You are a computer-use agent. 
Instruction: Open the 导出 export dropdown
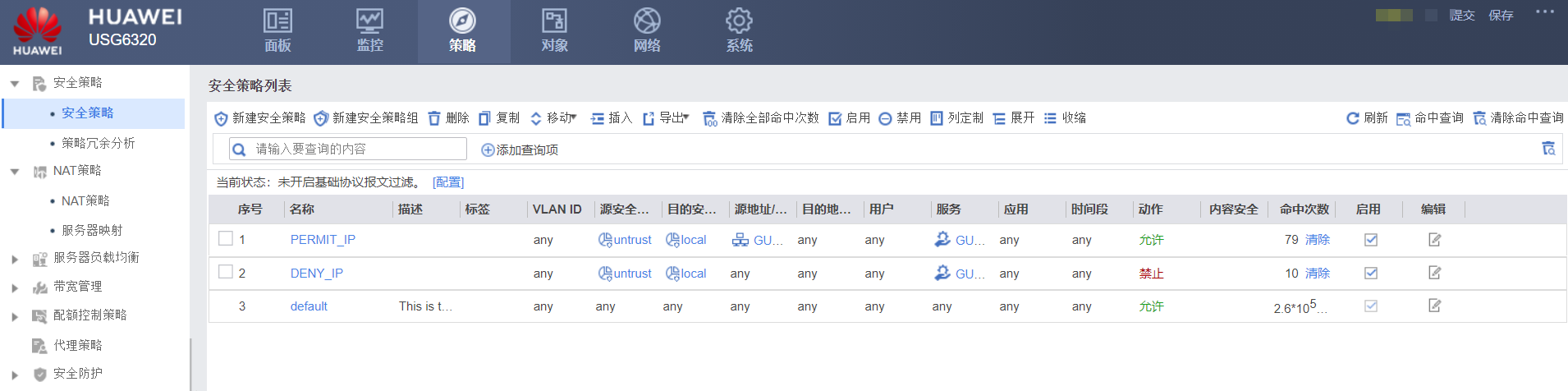pos(666,118)
